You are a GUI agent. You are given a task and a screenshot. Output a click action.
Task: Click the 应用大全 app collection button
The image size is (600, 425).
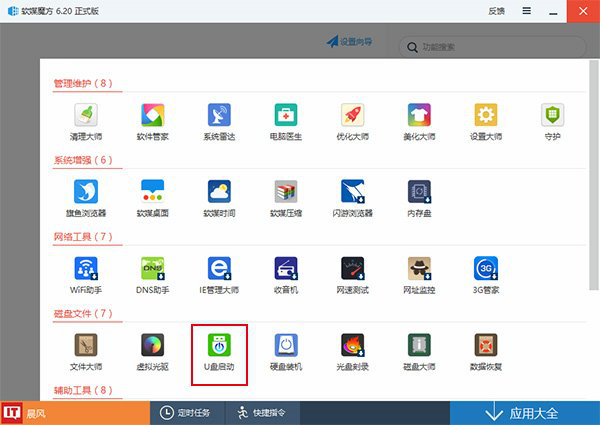(x=525, y=413)
